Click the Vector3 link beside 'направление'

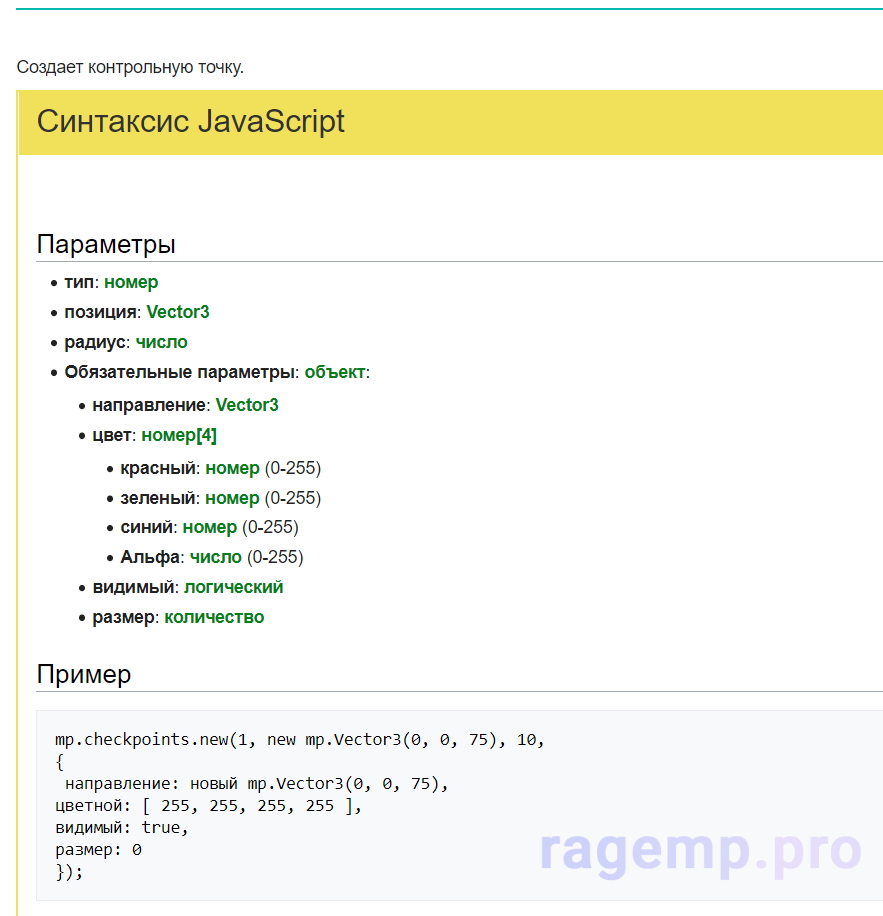(247, 405)
